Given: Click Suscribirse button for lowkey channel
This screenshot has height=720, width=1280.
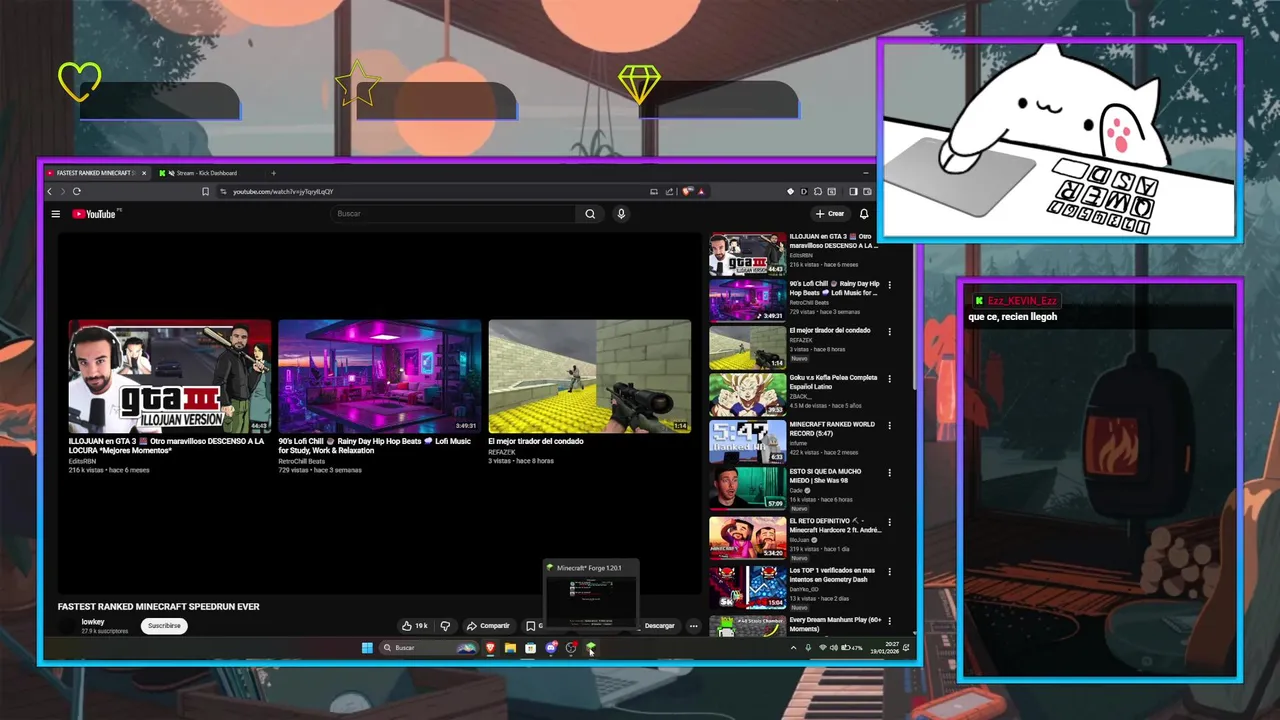Looking at the screenshot, I should [164, 626].
